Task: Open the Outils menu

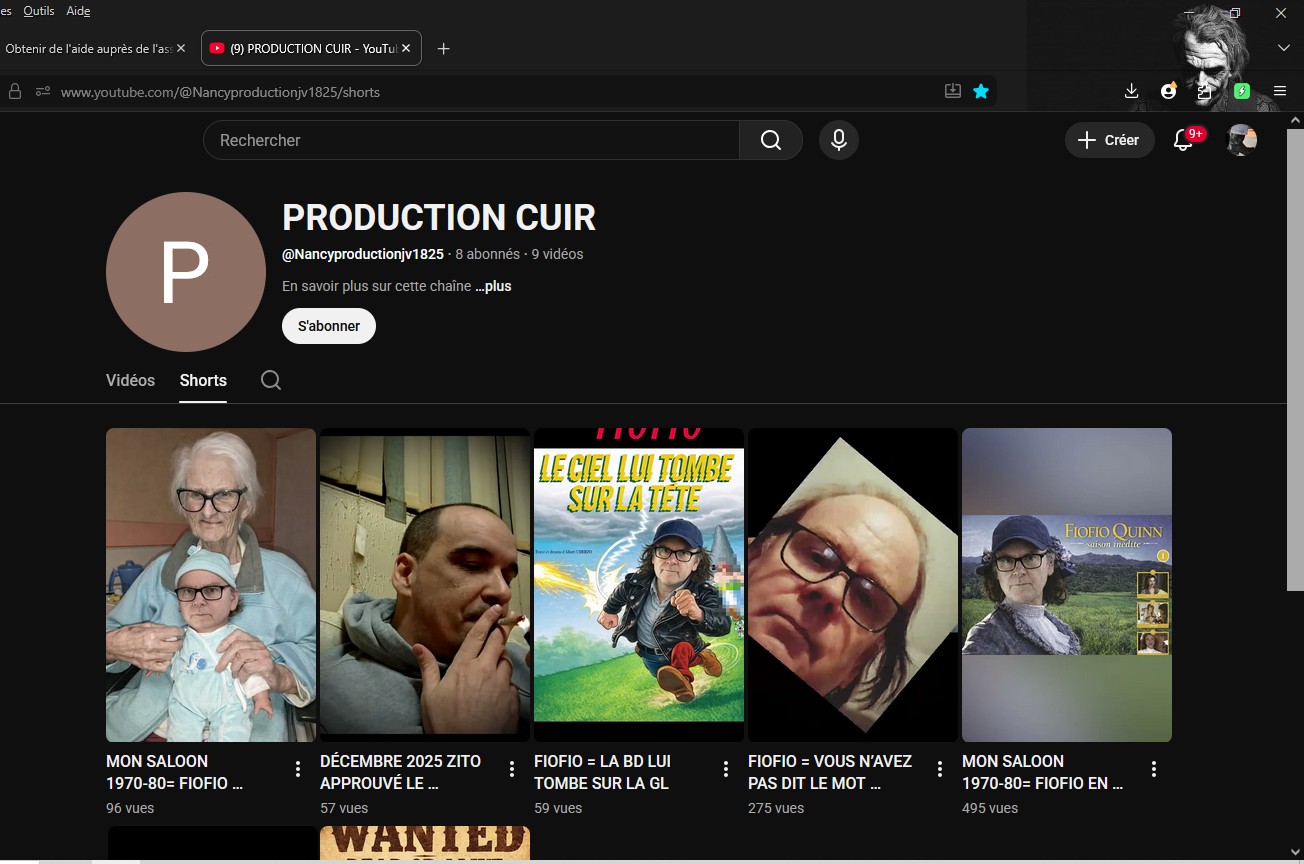Action: point(39,11)
